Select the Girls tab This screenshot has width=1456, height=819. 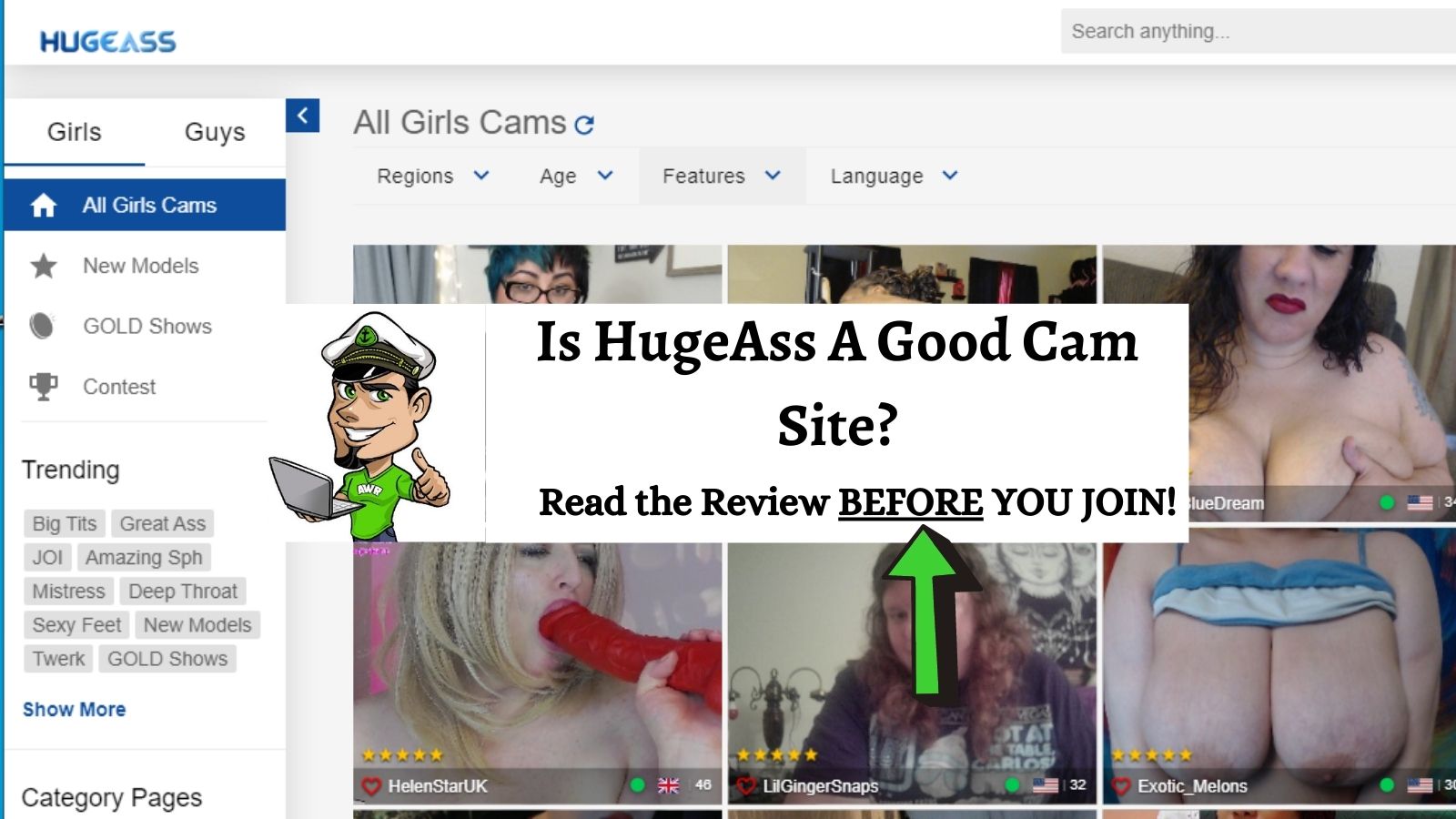pyautogui.click(x=74, y=132)
